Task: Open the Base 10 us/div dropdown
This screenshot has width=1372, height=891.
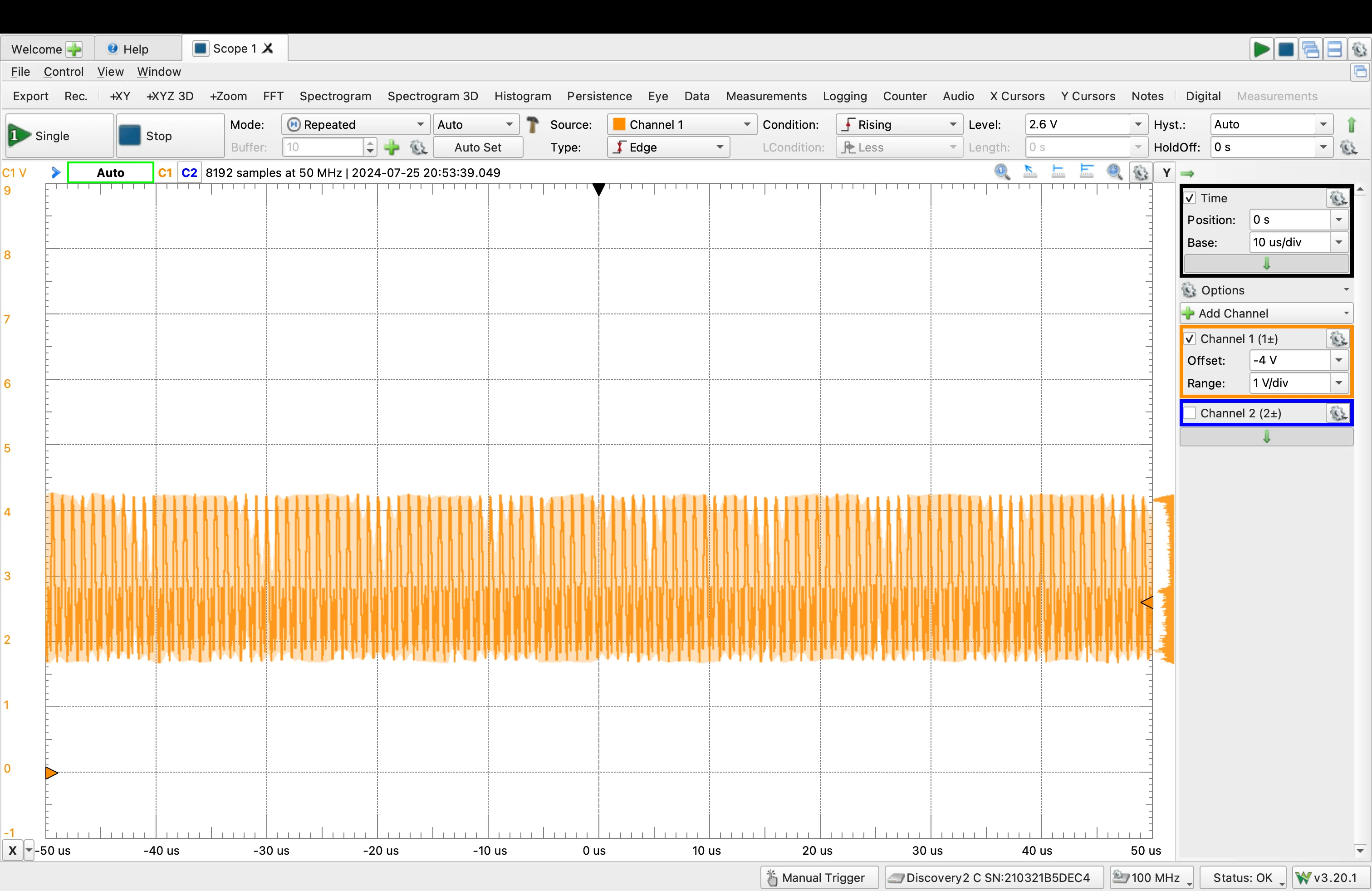Action: tap(1338, 243)
